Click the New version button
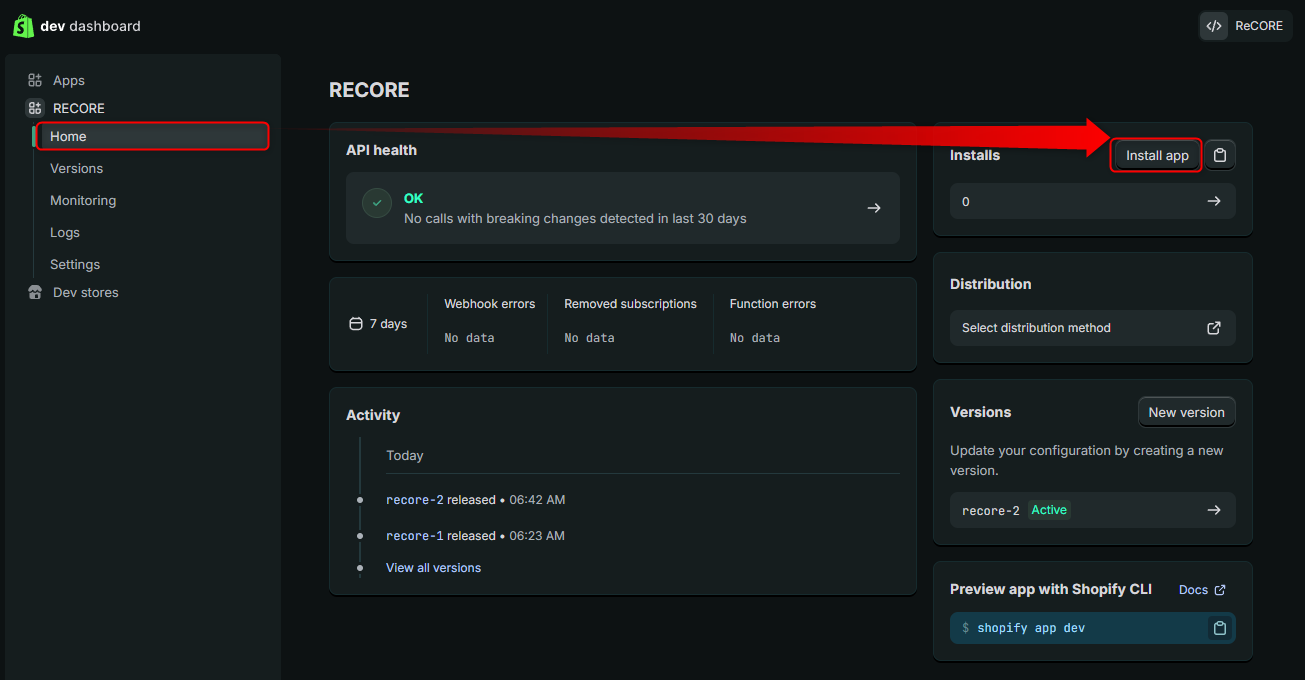1305x680 pixels. coord(1186,412)
